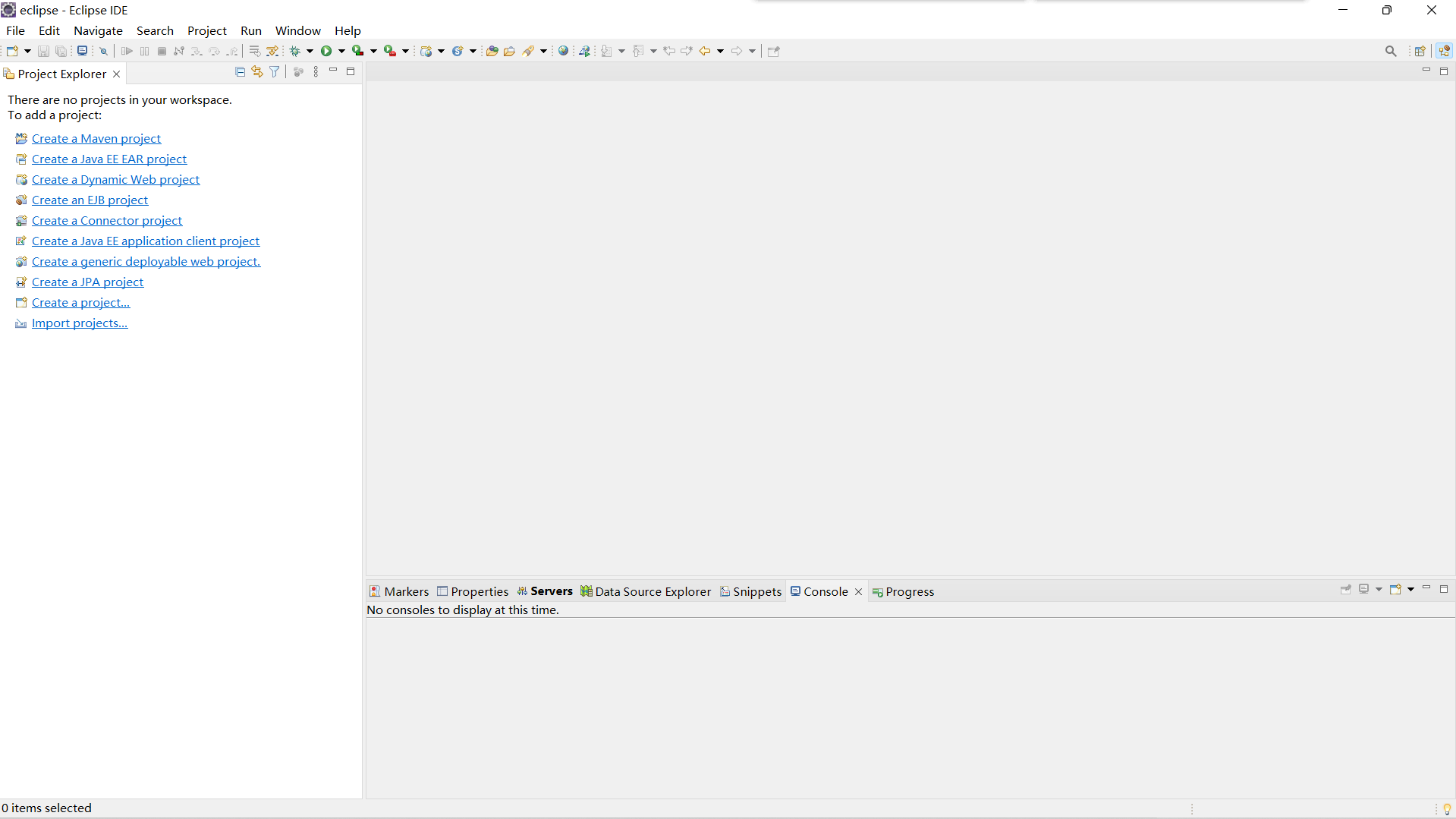Click the External Tools run icon
The height and width of the screenshot is (819, 1456).
390,51
